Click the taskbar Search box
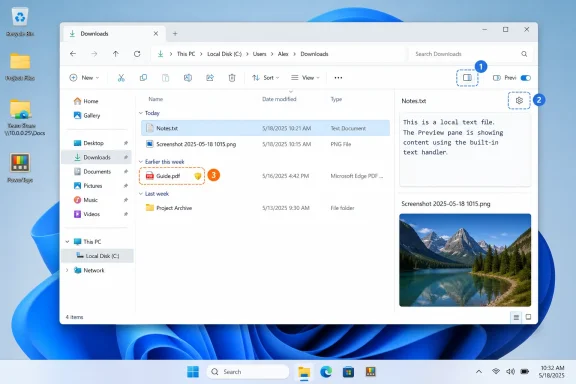 (248, 372)
